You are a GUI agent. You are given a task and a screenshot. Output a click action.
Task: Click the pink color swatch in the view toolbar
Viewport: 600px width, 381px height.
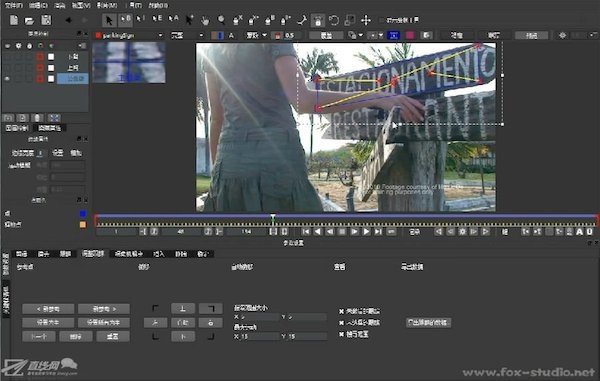[x=410, y=36]
